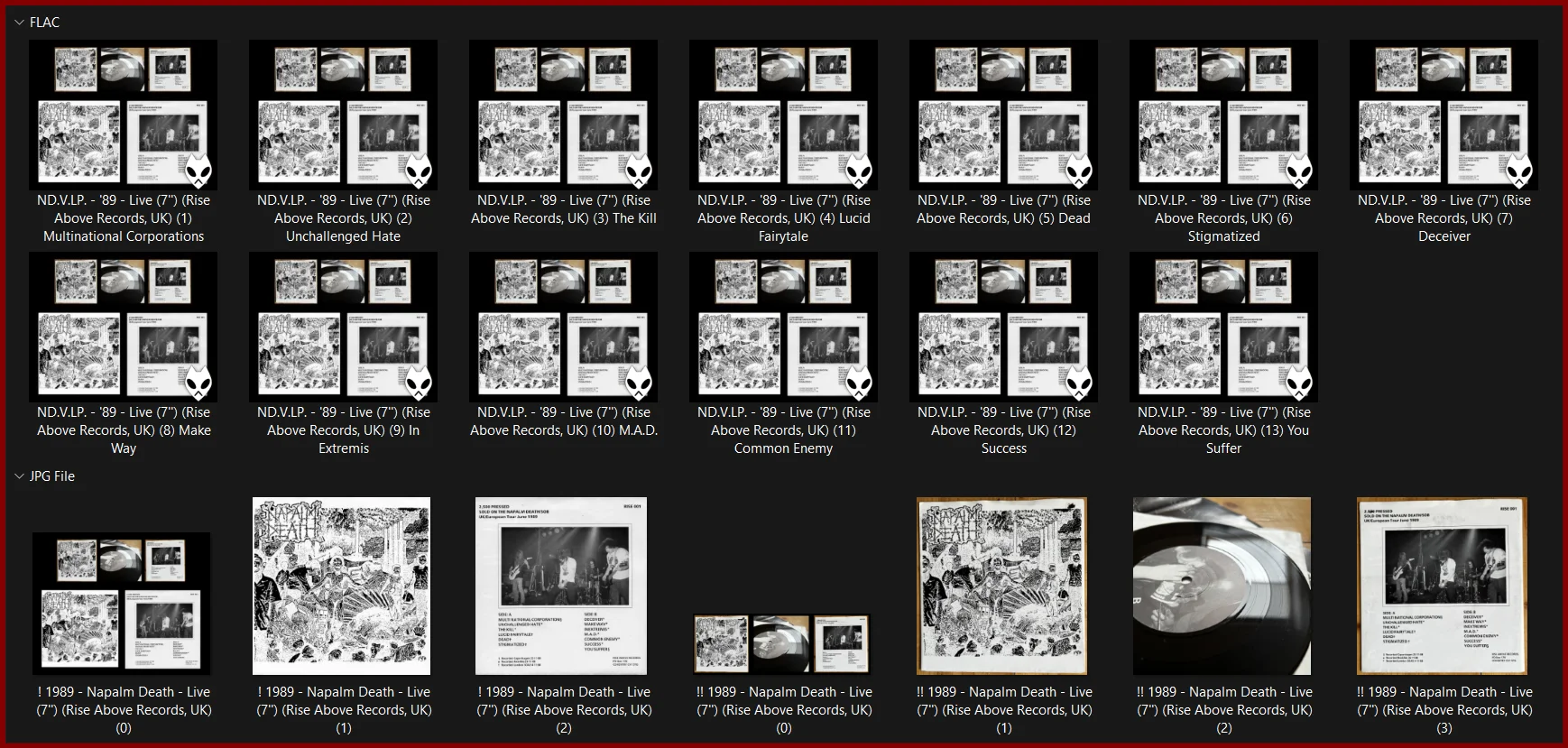Select the JPG File group header label

pyautogui.click(x=52, y=476)
